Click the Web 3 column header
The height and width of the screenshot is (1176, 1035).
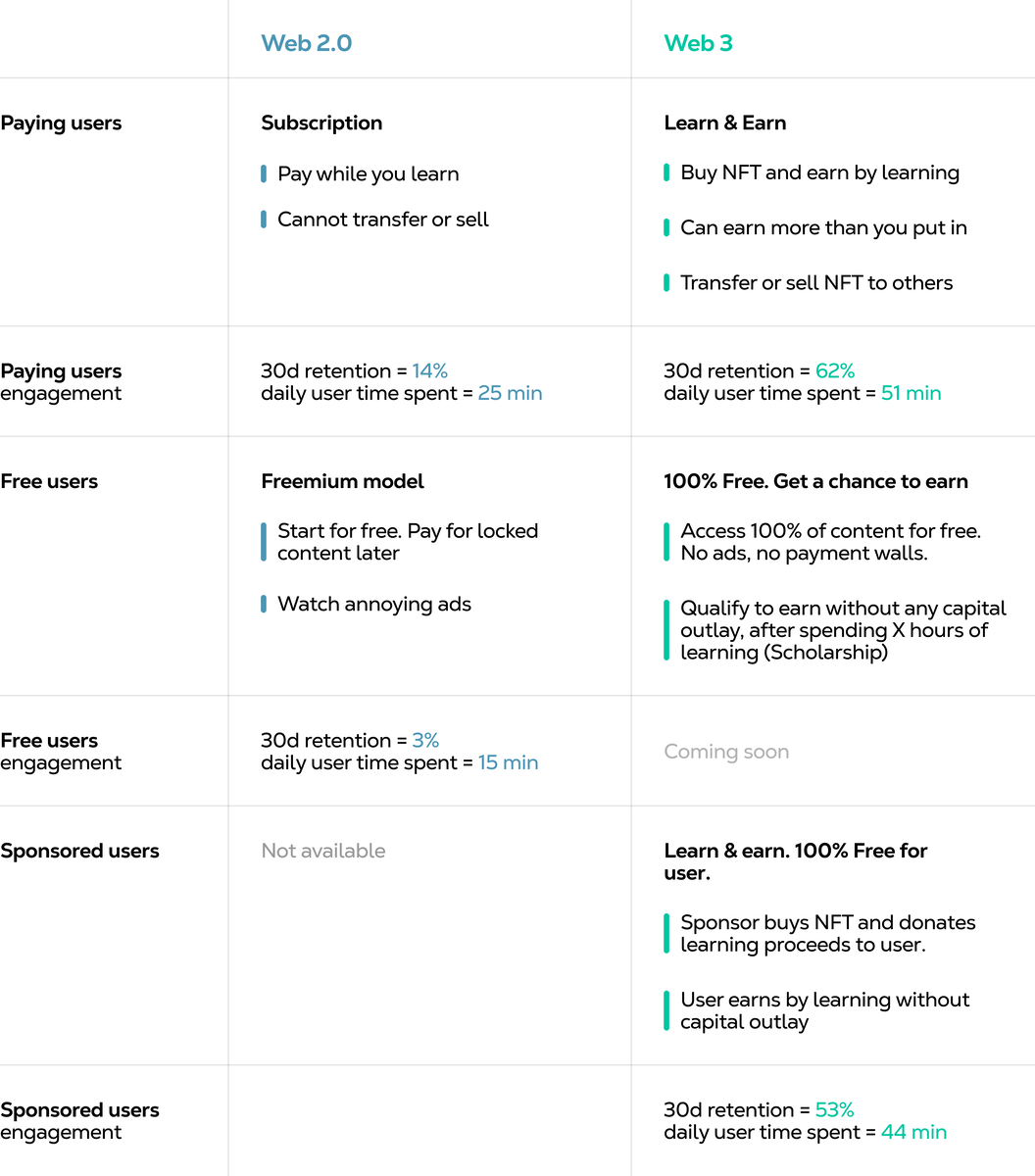pyautogui.click(x=698, y=43)
